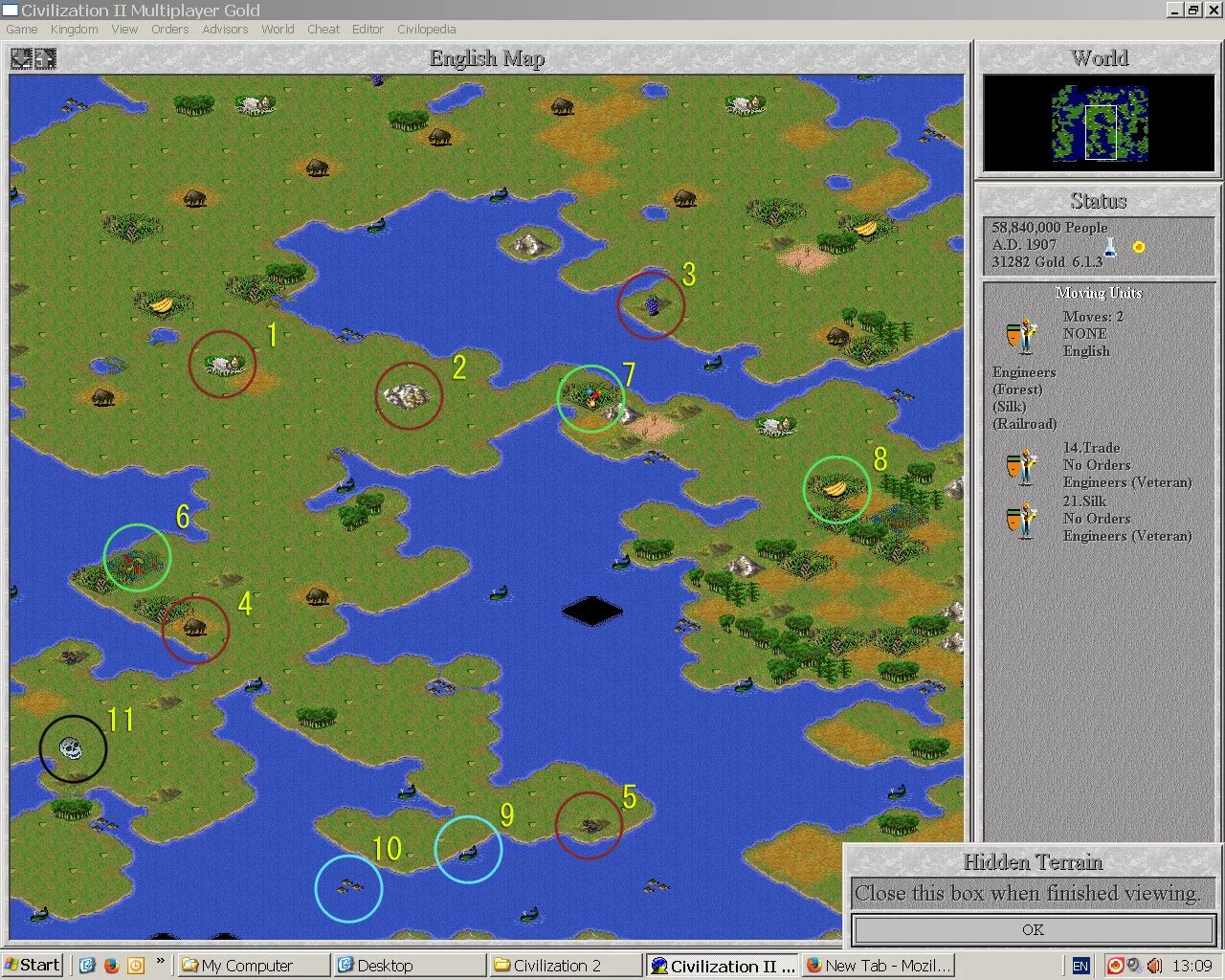Select the Engineers icon next to 14.Trade
Screen dimensions: 1225x980
1022,466
